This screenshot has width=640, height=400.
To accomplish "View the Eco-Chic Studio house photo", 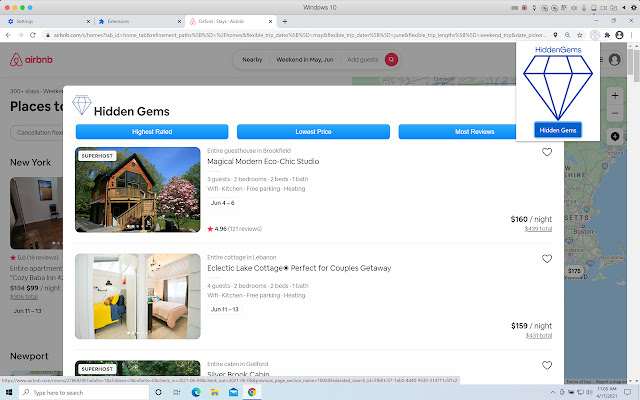I will click(x=138, y=190).
